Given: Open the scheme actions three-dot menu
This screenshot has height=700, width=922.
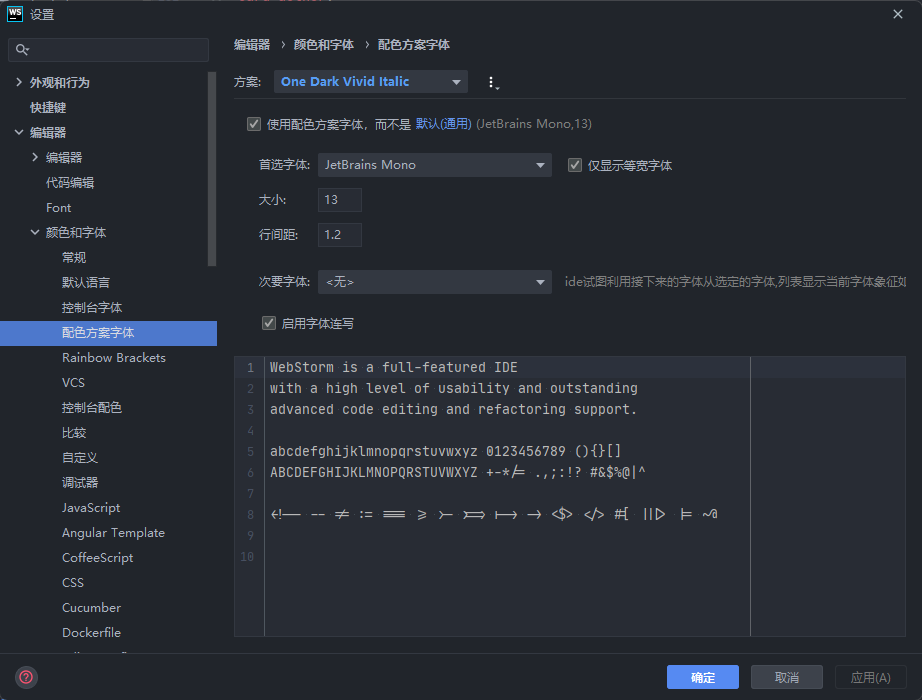Looking at the screenshot, I should [x=491, y=82].
